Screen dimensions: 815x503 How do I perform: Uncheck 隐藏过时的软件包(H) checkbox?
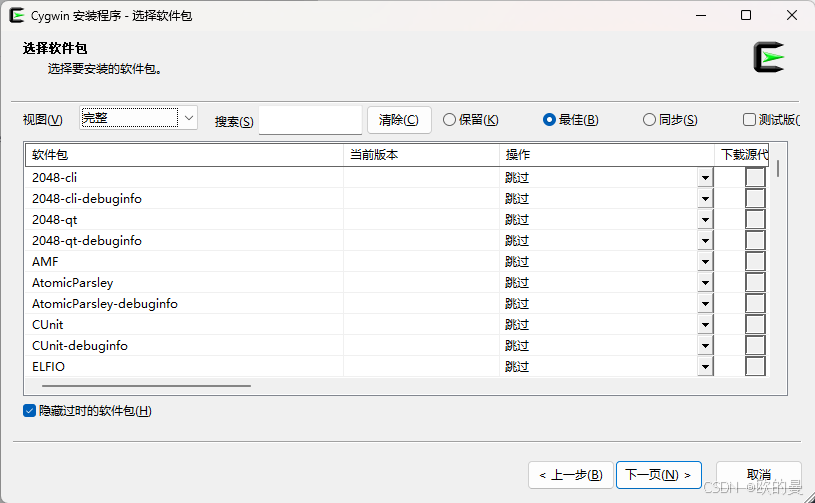[29, 411]
